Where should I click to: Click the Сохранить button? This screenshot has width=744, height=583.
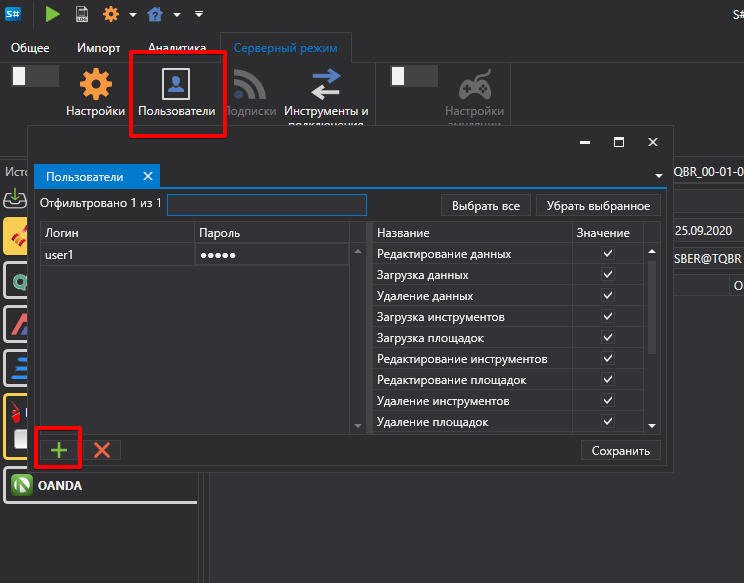(x=620, y=451)
